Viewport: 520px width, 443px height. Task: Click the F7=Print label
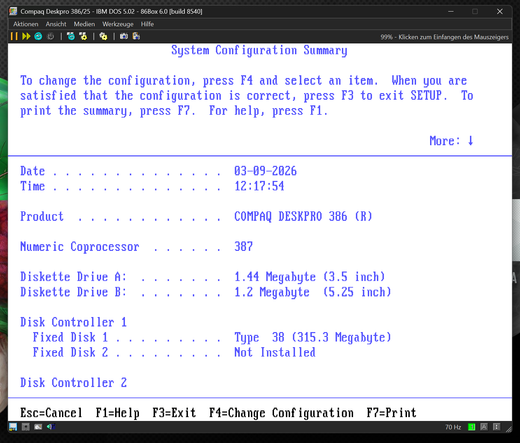(391, 413)
